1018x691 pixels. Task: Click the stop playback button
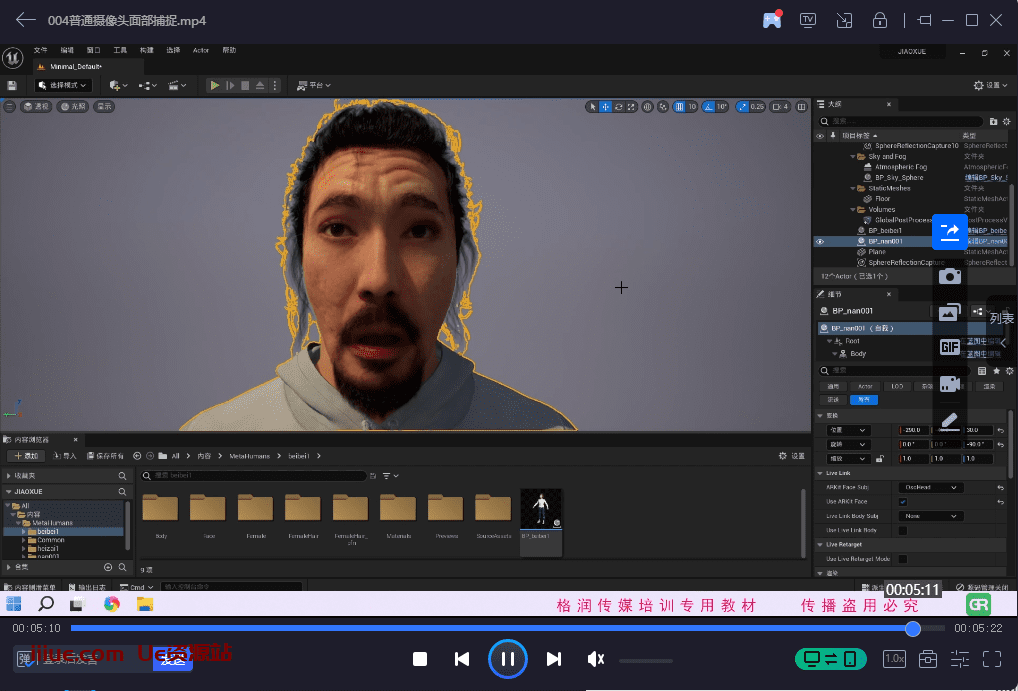click(x=421, y=659)
